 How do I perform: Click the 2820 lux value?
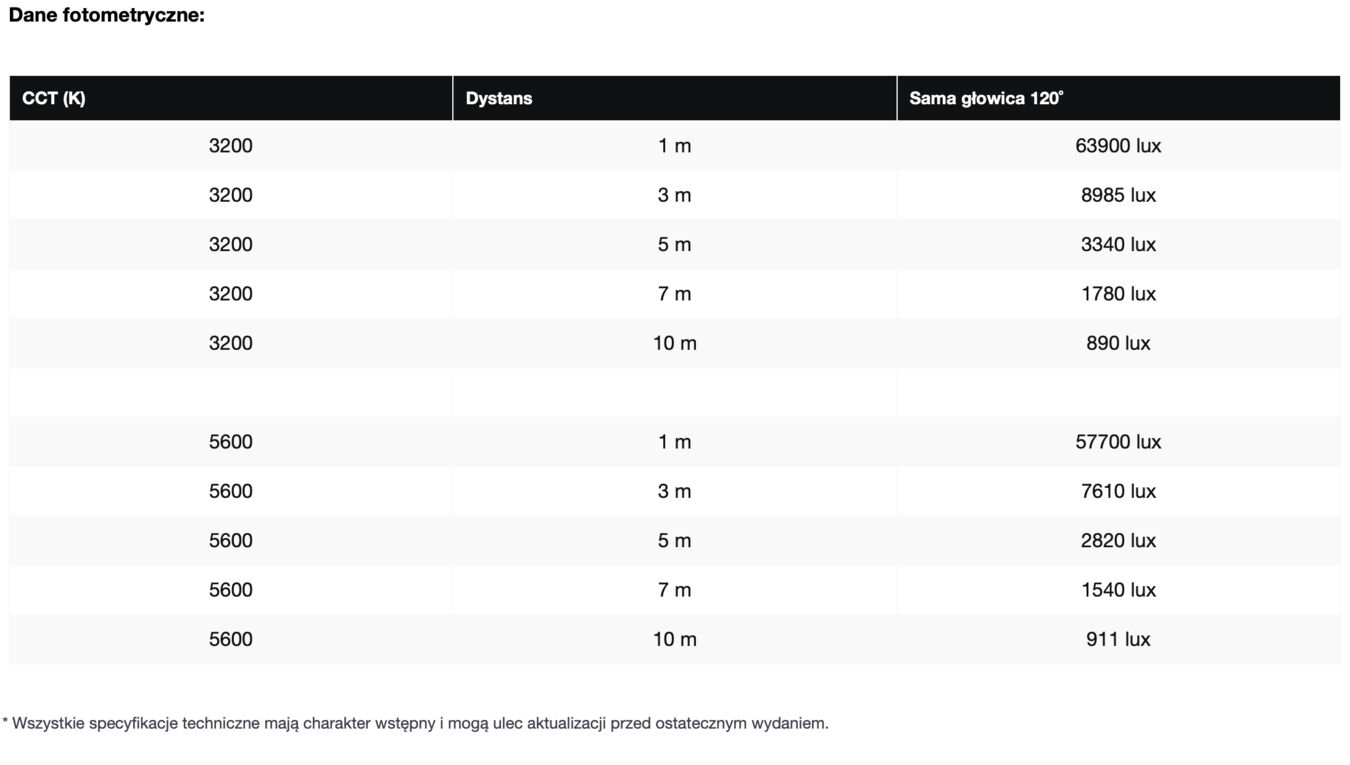(x=1118, y=541)
